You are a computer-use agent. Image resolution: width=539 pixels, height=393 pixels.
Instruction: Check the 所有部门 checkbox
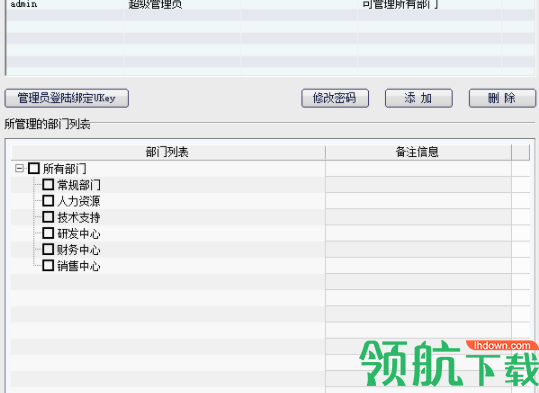(x=34, y=168)
